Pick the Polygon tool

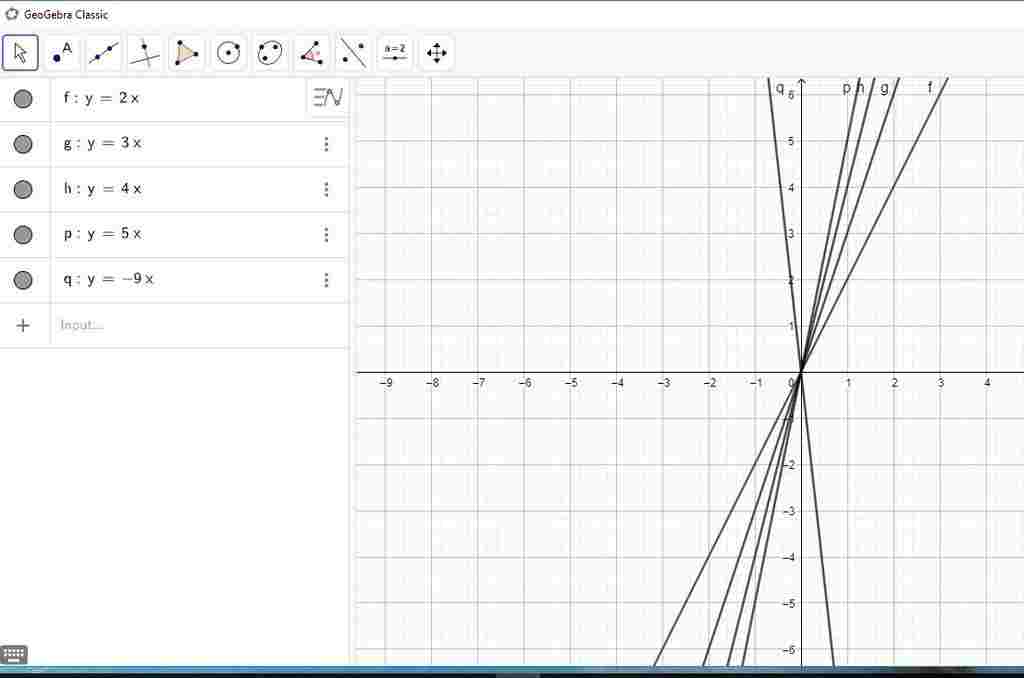click(x=187, y=52)
